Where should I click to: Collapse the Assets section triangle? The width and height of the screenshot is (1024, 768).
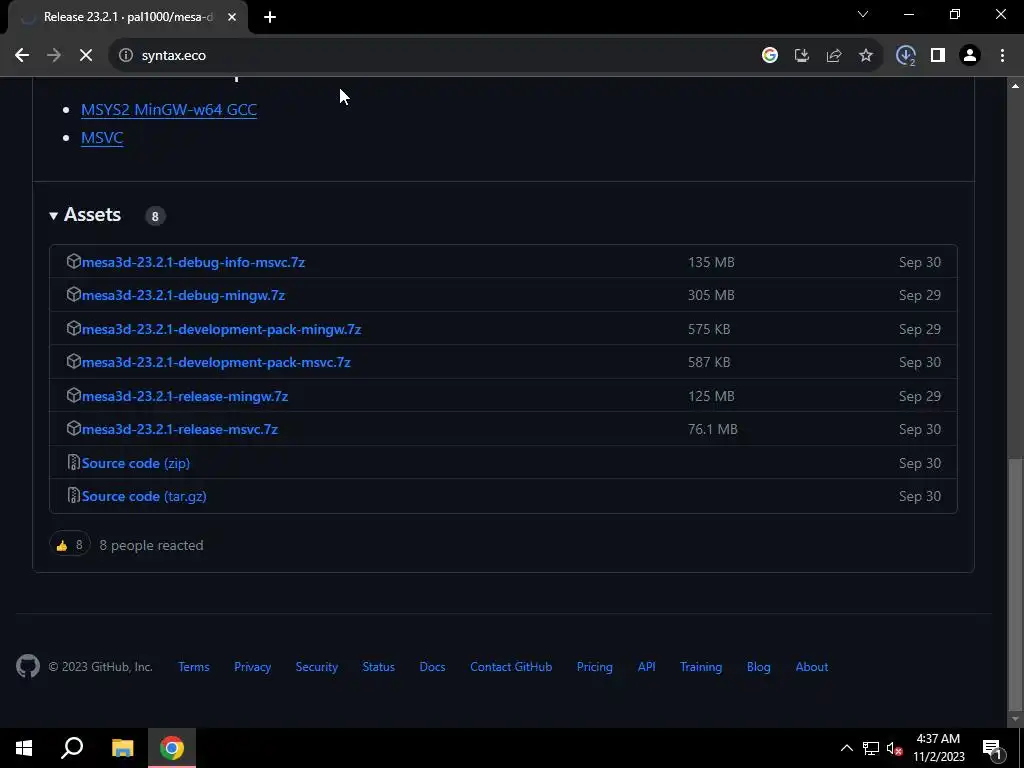tap(54, 216)
